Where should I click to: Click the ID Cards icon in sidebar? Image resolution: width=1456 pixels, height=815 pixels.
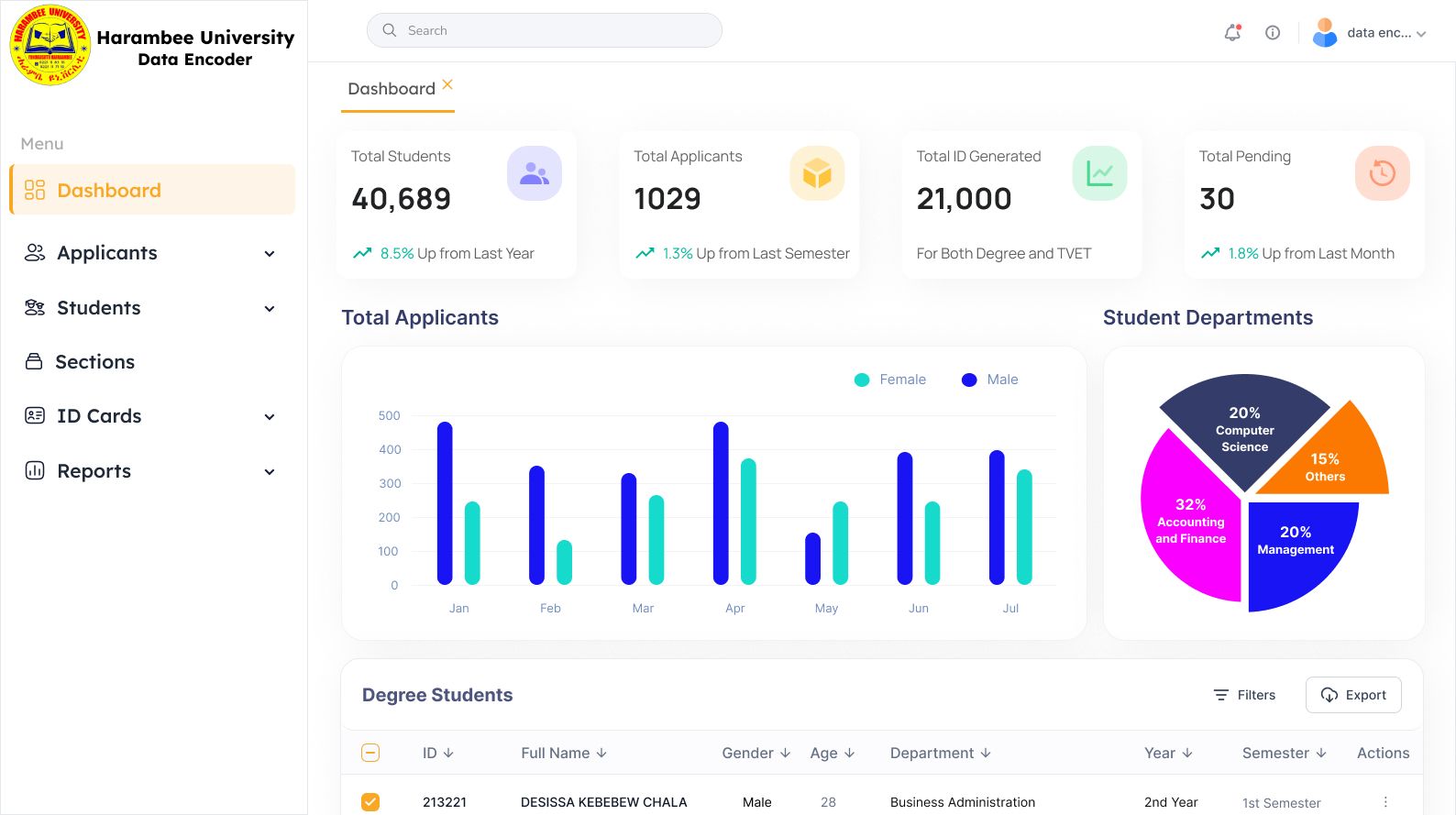[x=35, y=415]
